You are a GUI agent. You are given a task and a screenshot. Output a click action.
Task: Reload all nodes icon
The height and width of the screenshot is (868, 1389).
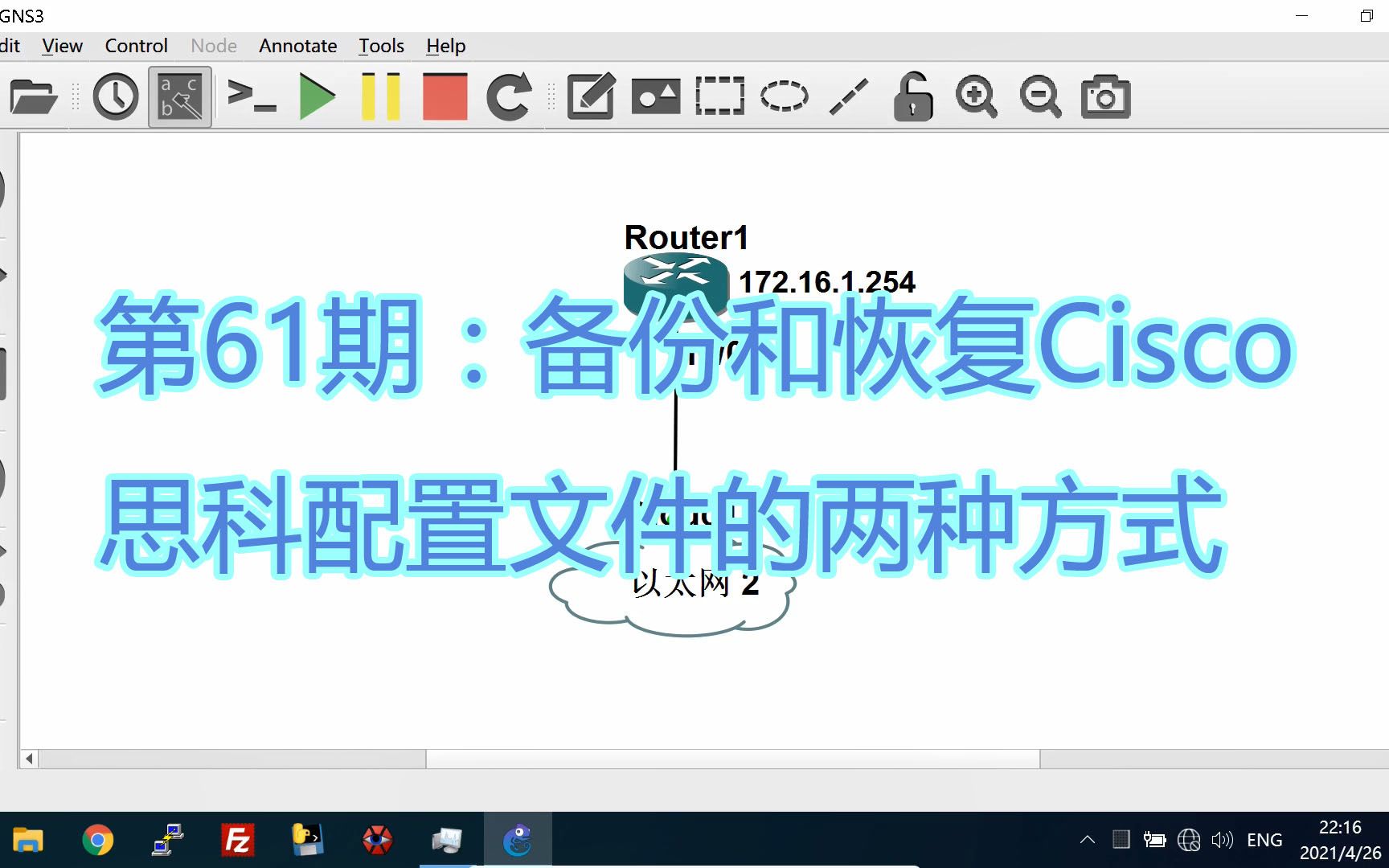click(x=509, y=97)
